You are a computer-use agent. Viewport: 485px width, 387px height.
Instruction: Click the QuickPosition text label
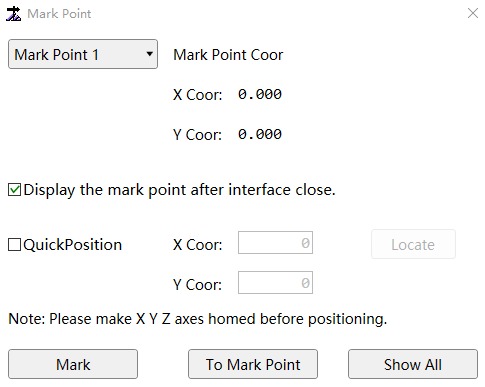click(x=73, y=245)
